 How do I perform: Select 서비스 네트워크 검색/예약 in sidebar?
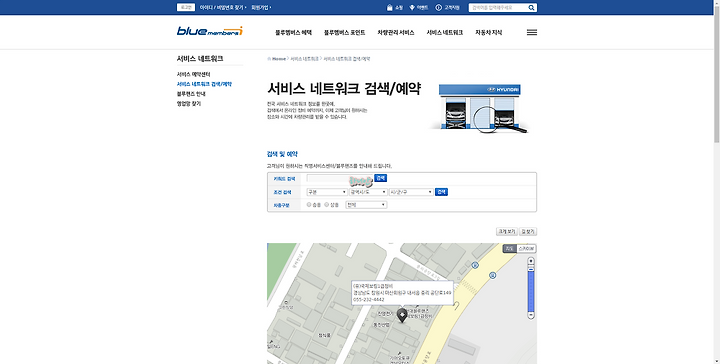[x=204, y=84]
